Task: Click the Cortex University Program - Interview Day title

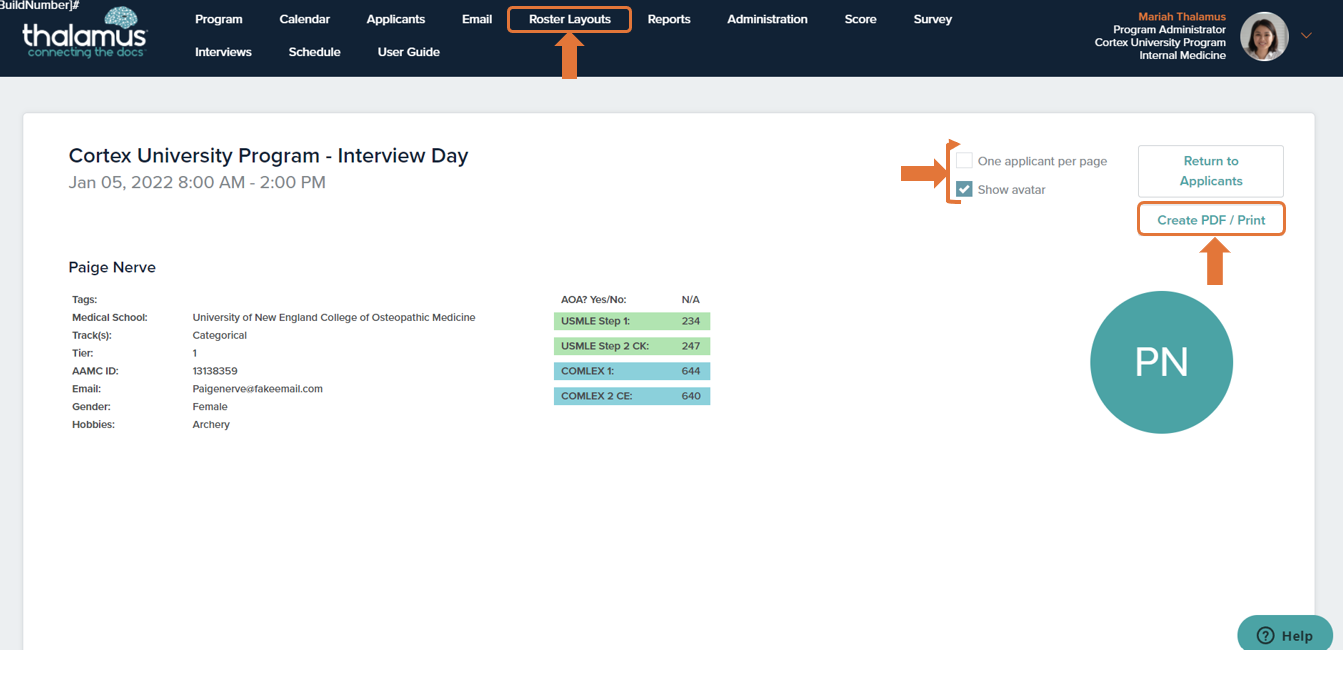Action: [x=268, y=156]
